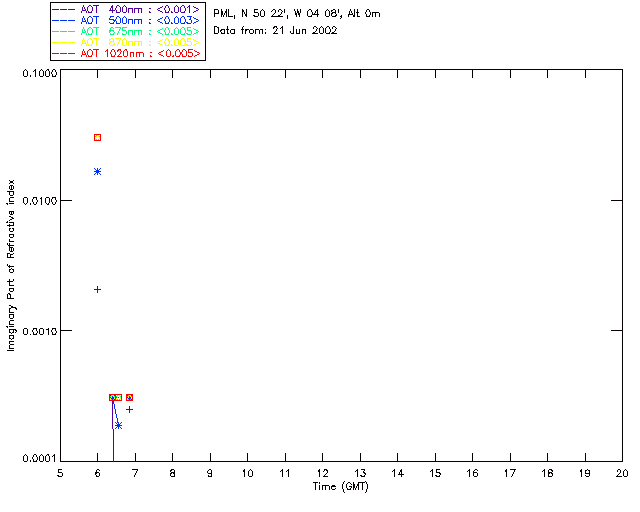This screenshot has width=640, height=512.
Task: Click x-axis tick label 7
Action: click(135, 473)
